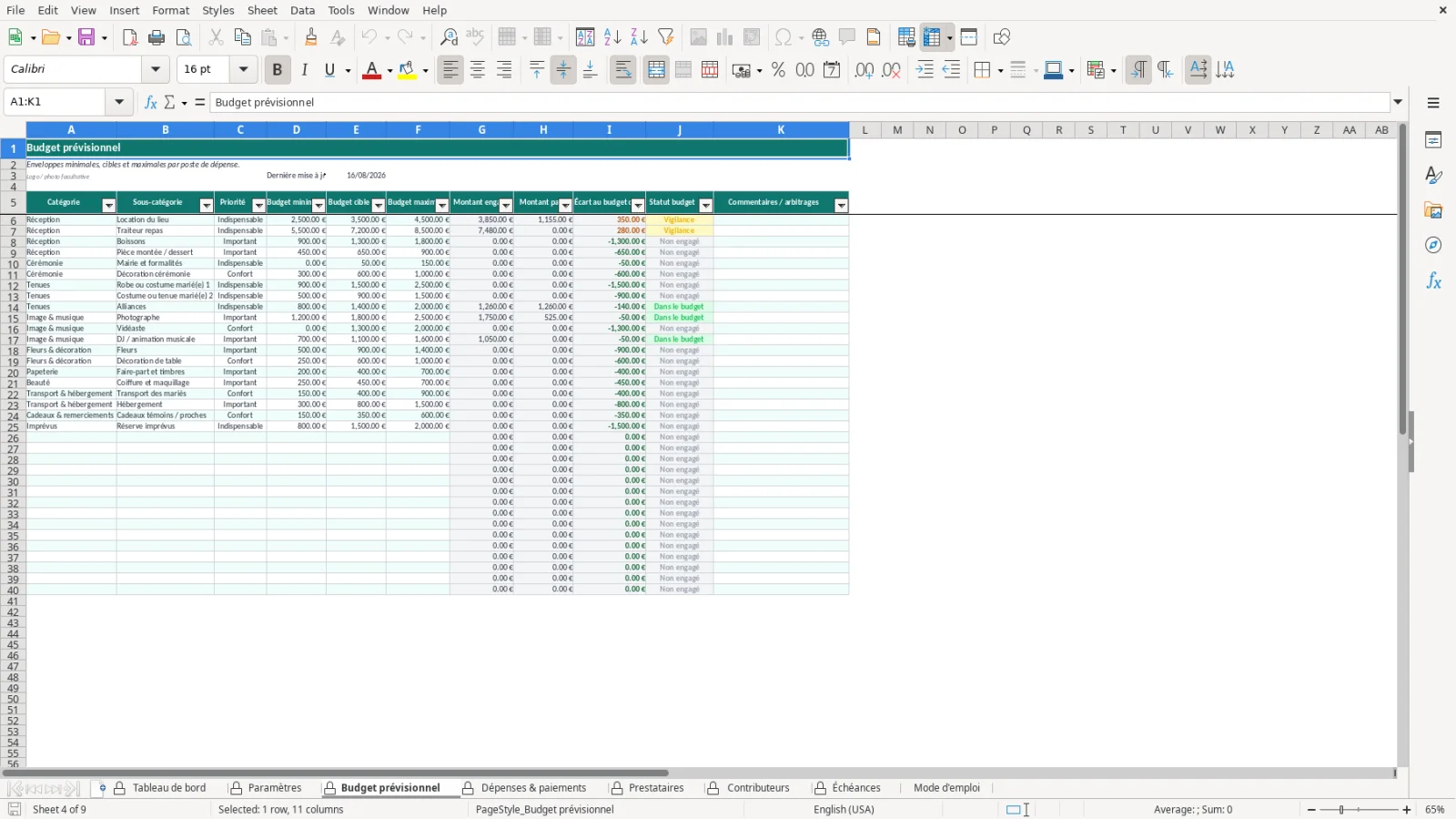Toggle Italic formatting

pyautogui.click(x=304, y=70)
